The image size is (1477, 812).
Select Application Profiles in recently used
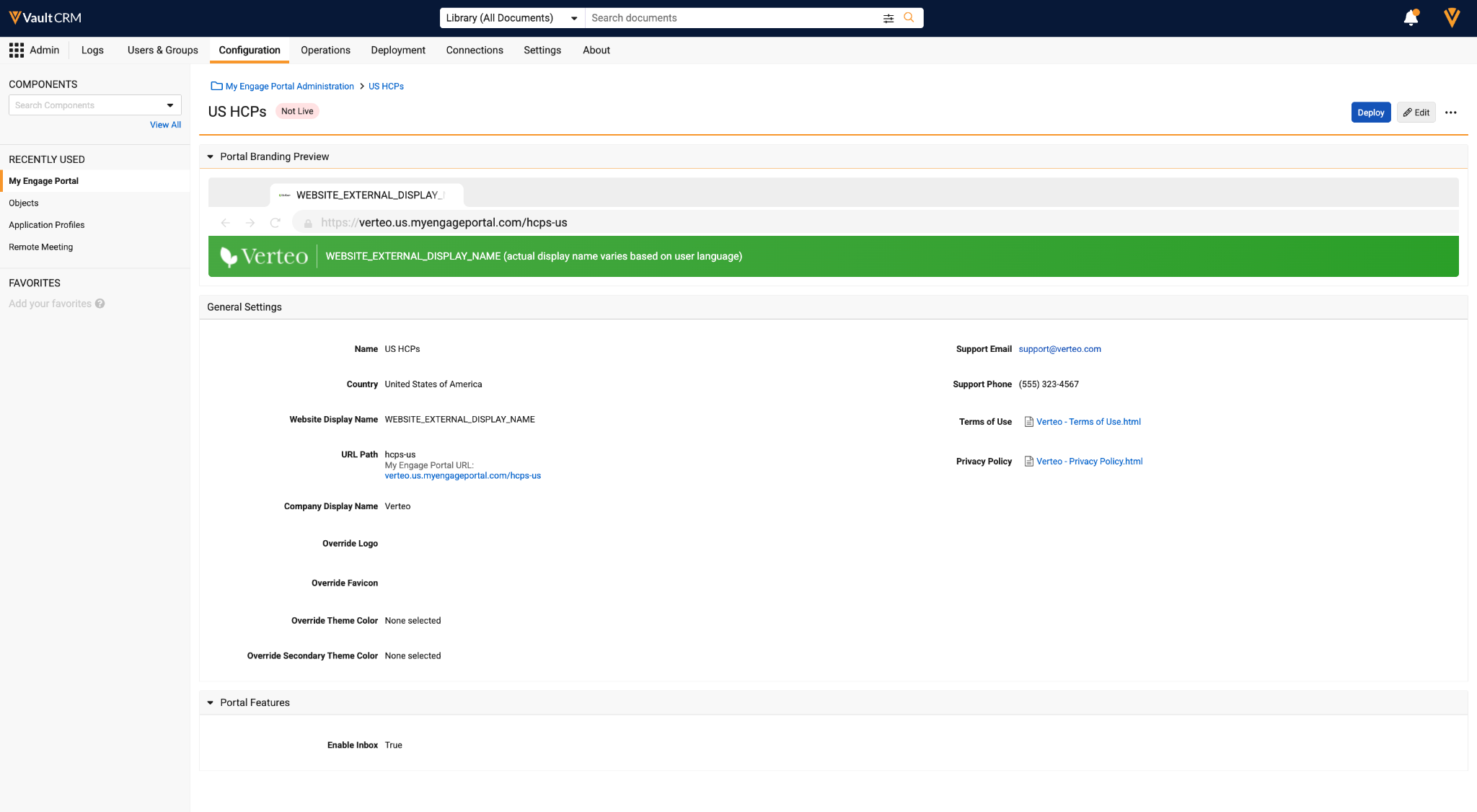(95, 225)
